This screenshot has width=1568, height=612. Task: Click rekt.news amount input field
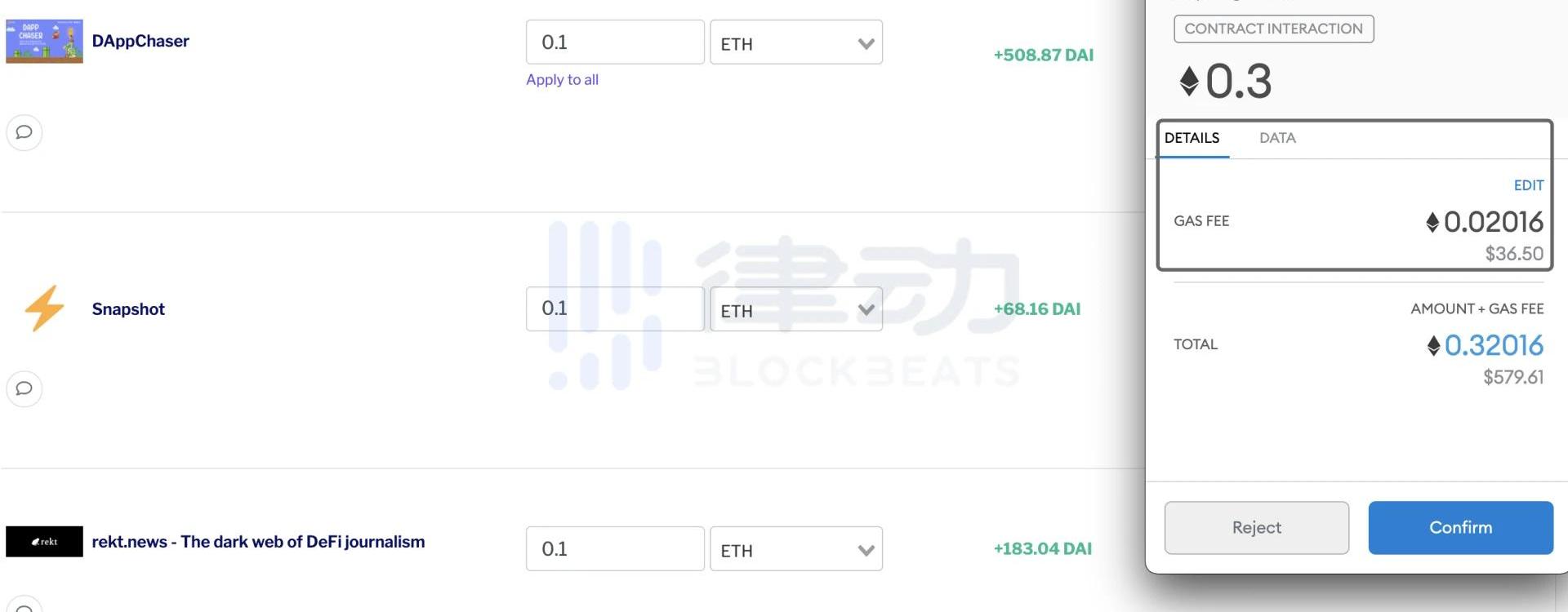click(x=615, y=549)
